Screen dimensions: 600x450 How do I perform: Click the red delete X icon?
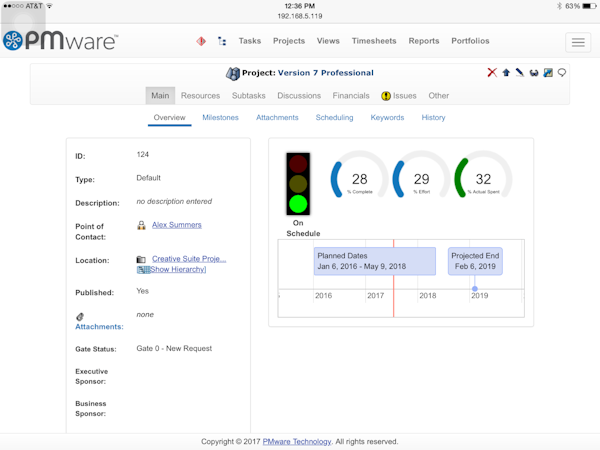click(x=492, y=73)
